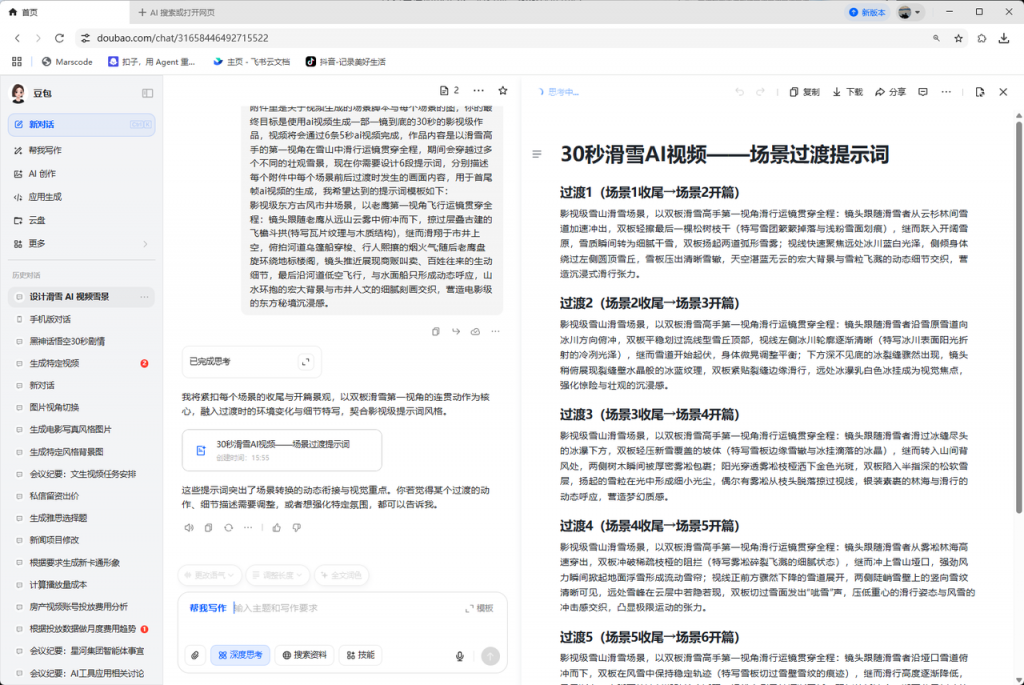Dislike the response with thumbs down
The image size is (1024, 685).
click(296, 527)
